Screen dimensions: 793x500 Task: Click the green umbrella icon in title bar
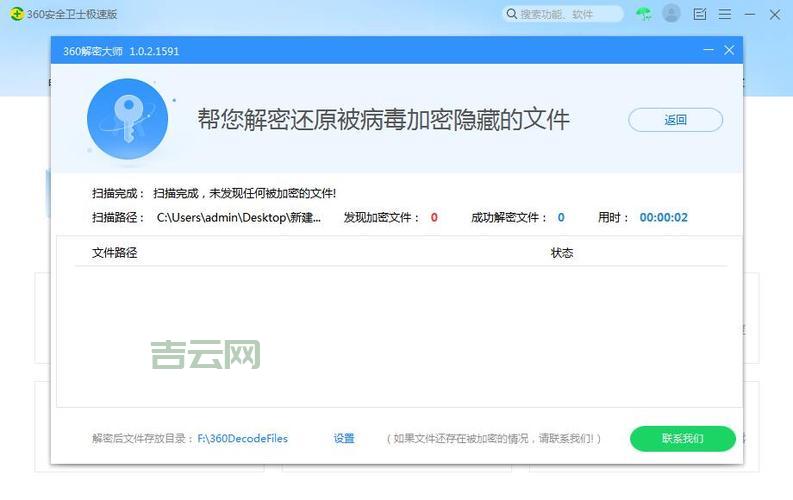(x=644, y=14)
